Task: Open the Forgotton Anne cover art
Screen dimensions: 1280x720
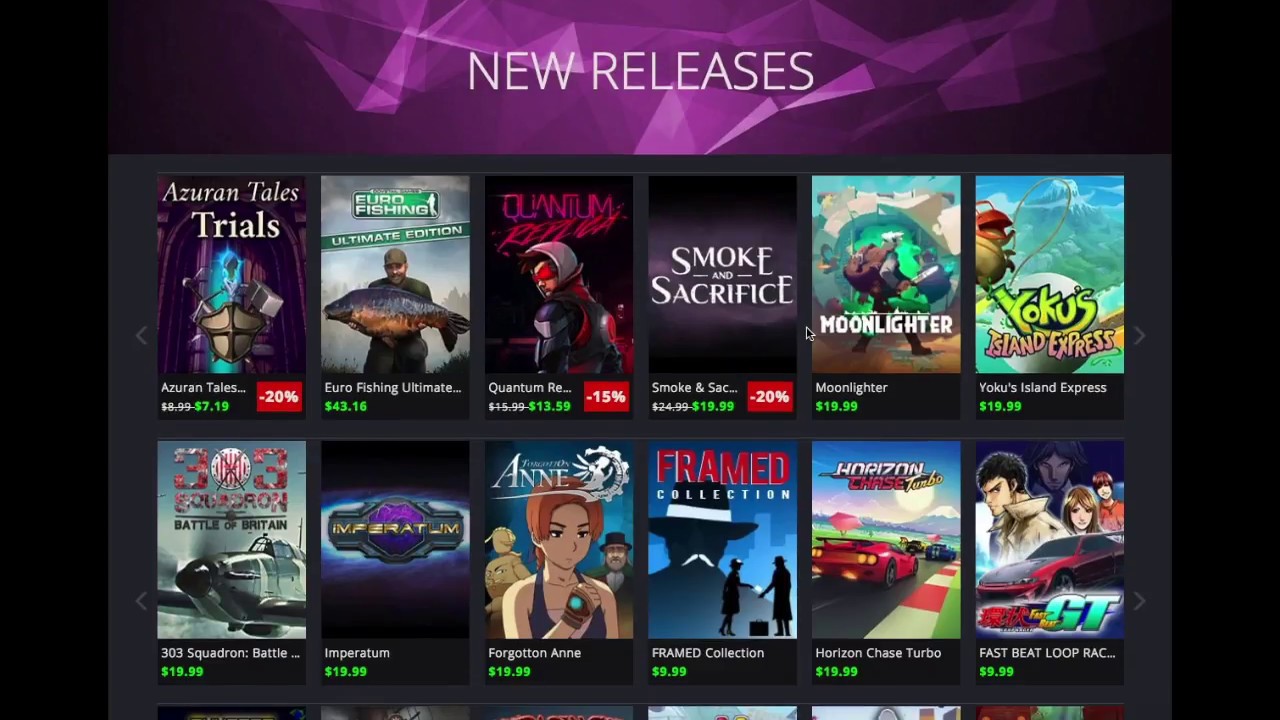Action: pyautogui.click(x=559, y=540)
